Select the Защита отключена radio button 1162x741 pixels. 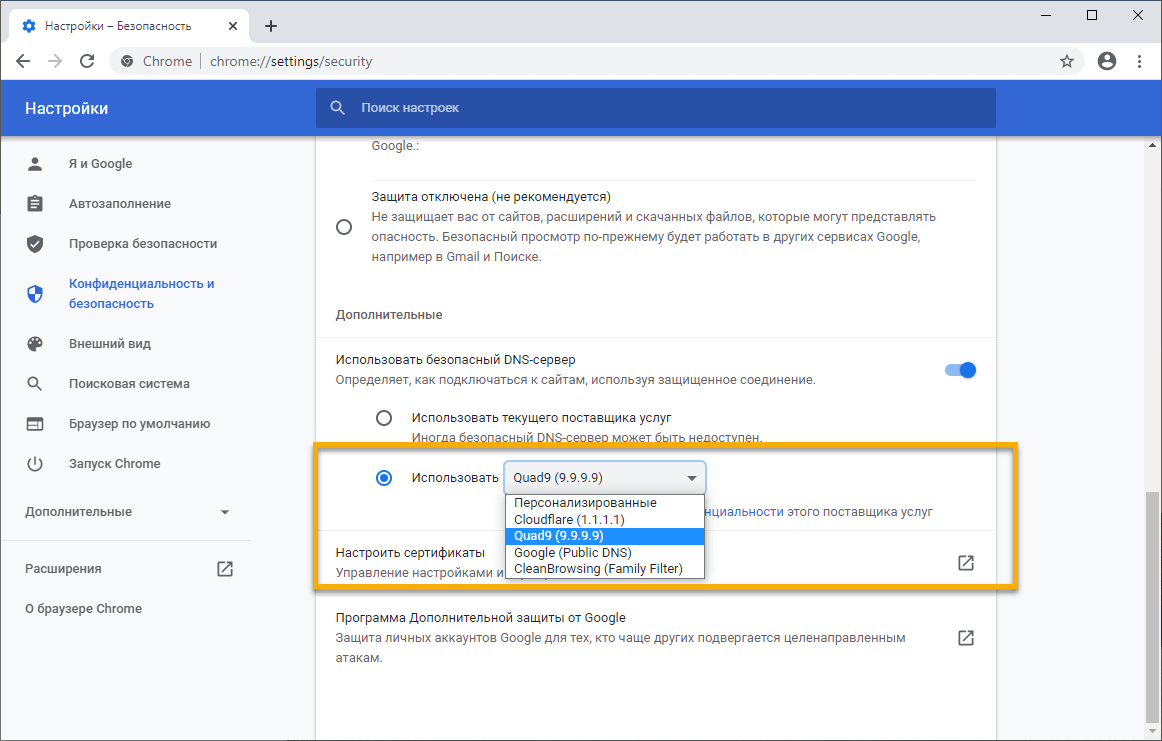pyautogui.click(x=343, y=227)
